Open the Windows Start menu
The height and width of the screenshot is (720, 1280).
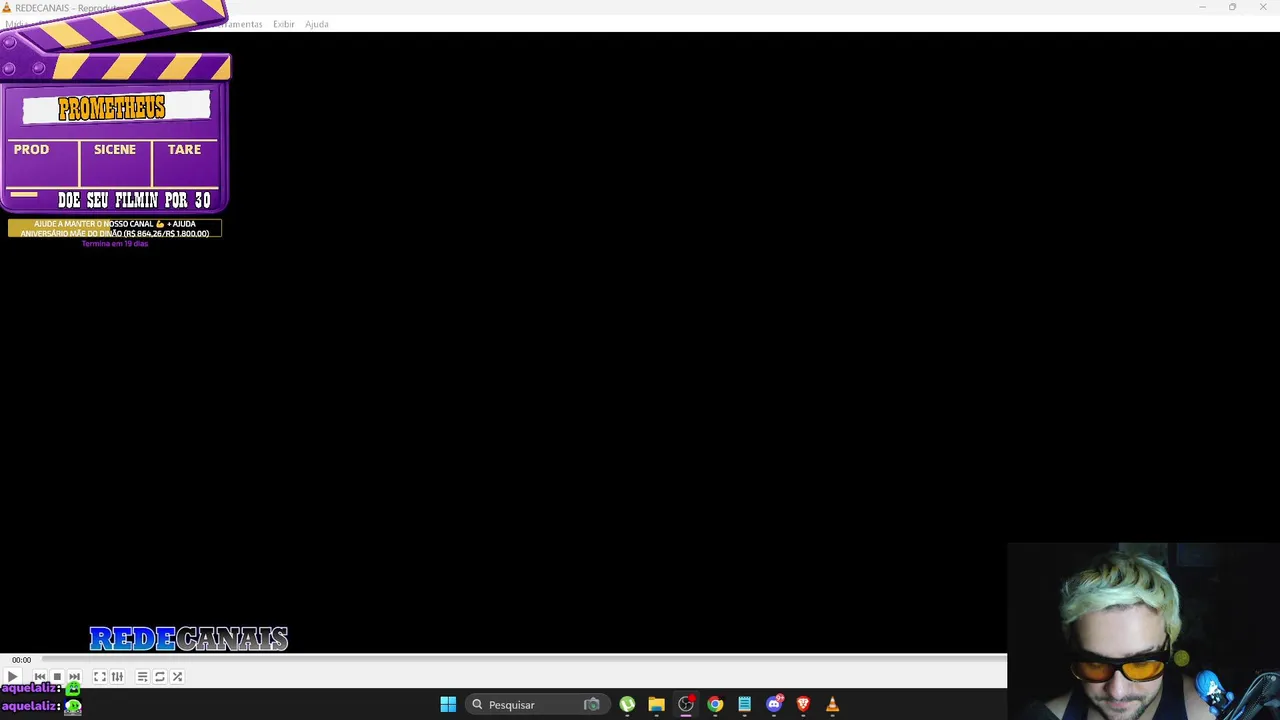click(448, 705)
